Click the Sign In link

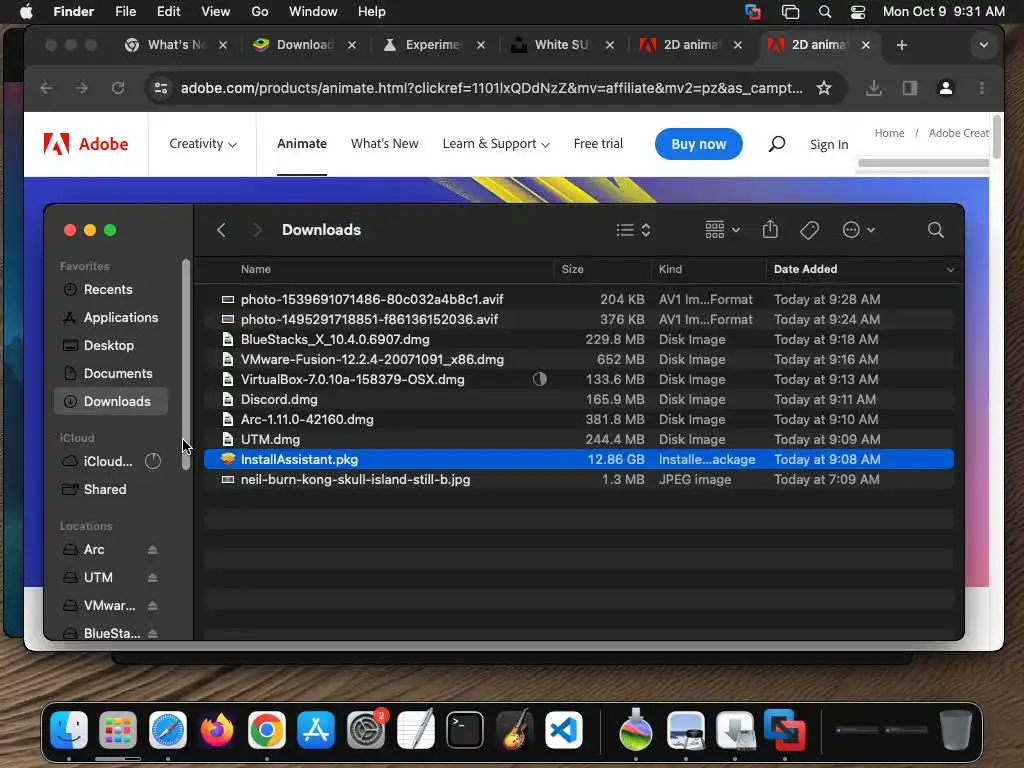pyautogui.click(x=829, y=144)
